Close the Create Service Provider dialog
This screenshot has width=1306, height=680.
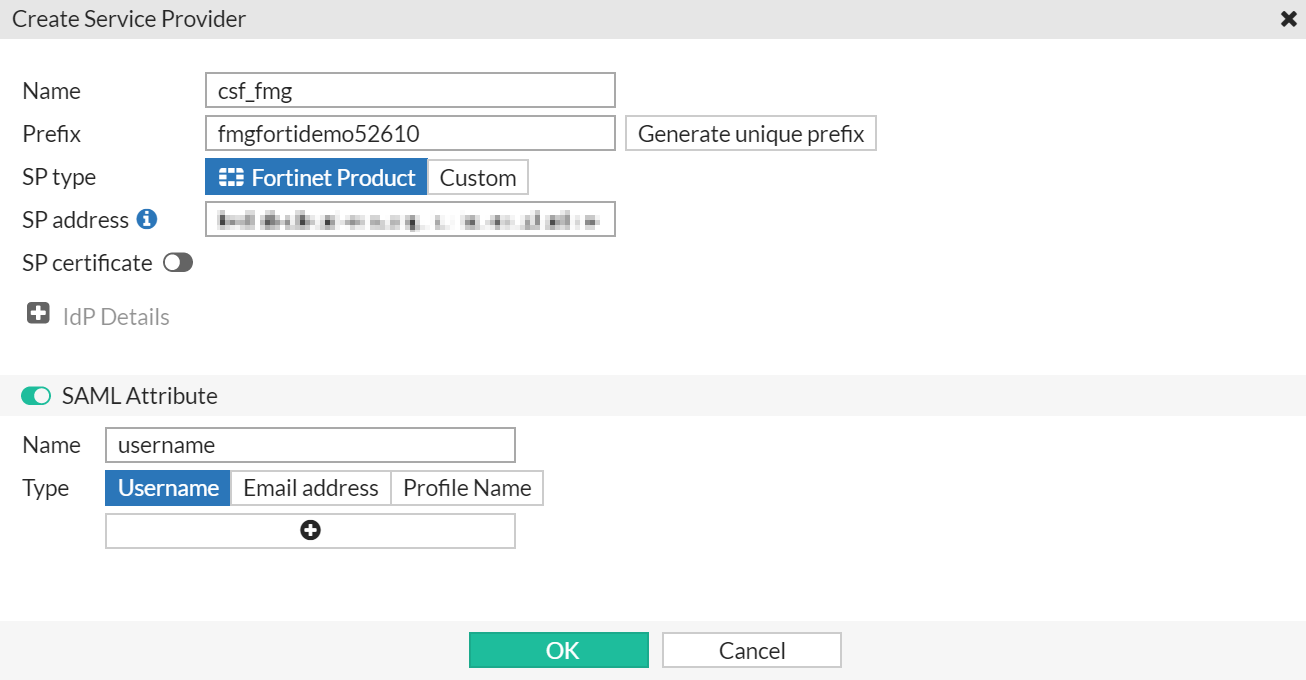1288,18
